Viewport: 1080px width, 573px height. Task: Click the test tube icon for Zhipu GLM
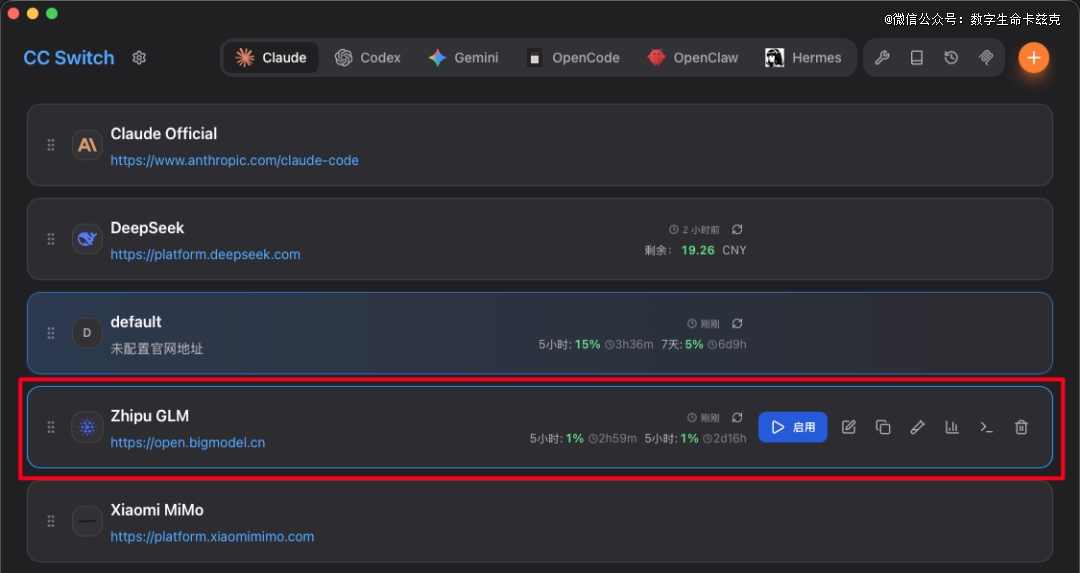(x=917, y=427)
